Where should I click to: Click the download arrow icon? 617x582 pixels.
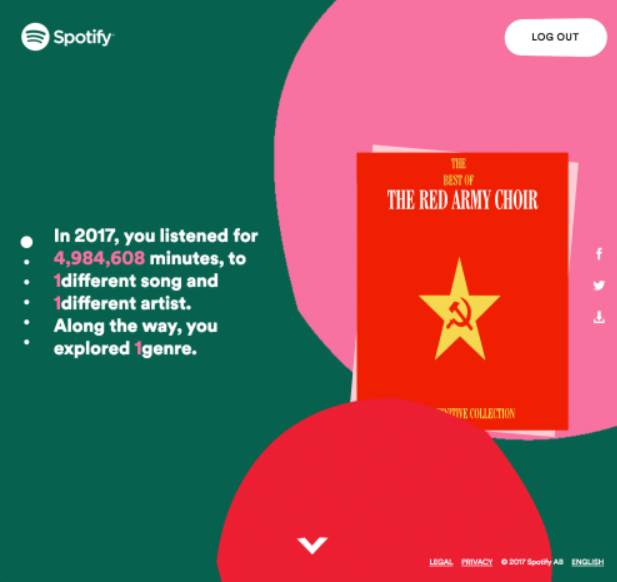[x=599, y=317]
